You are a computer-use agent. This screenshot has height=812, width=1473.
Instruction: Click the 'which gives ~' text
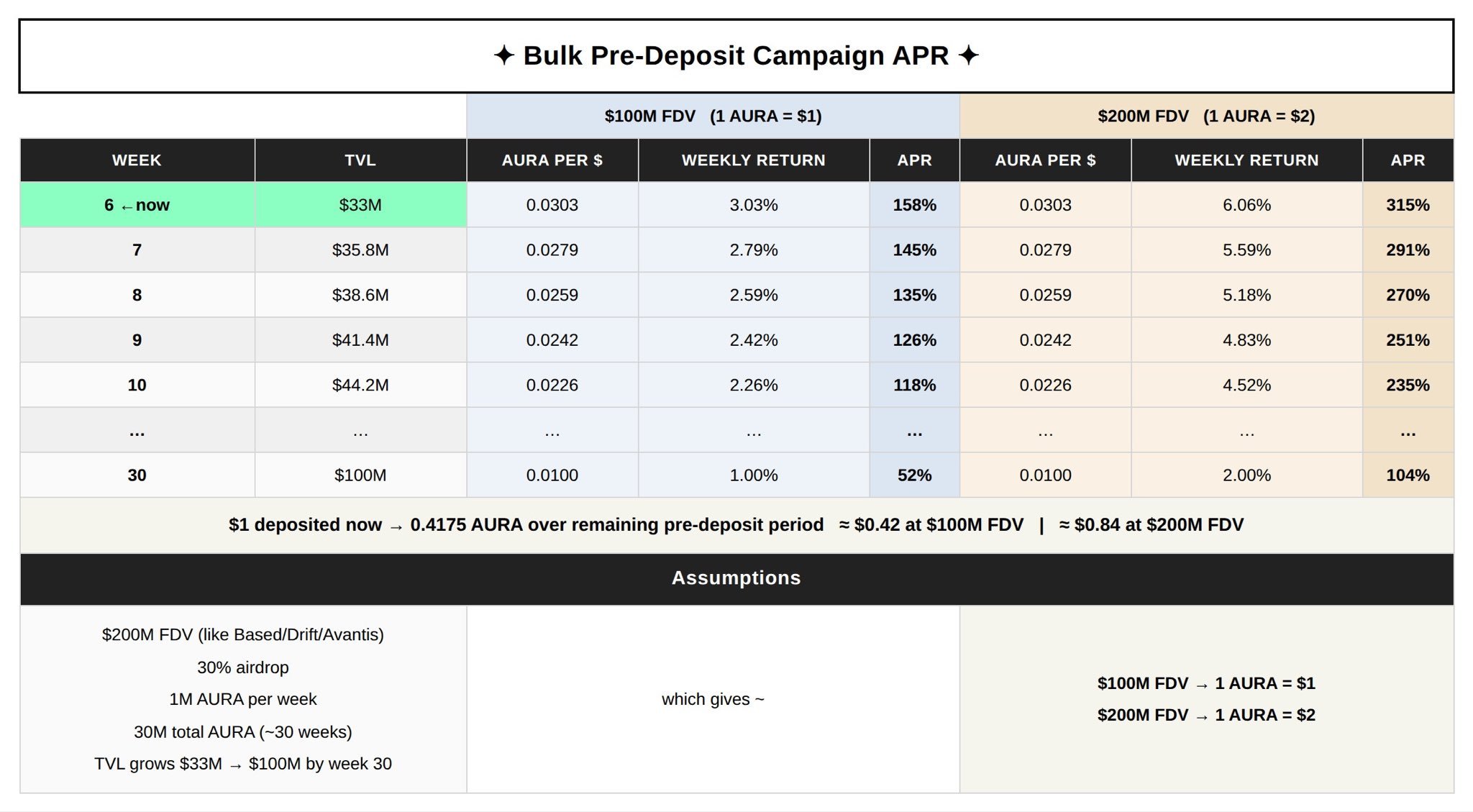713,699
